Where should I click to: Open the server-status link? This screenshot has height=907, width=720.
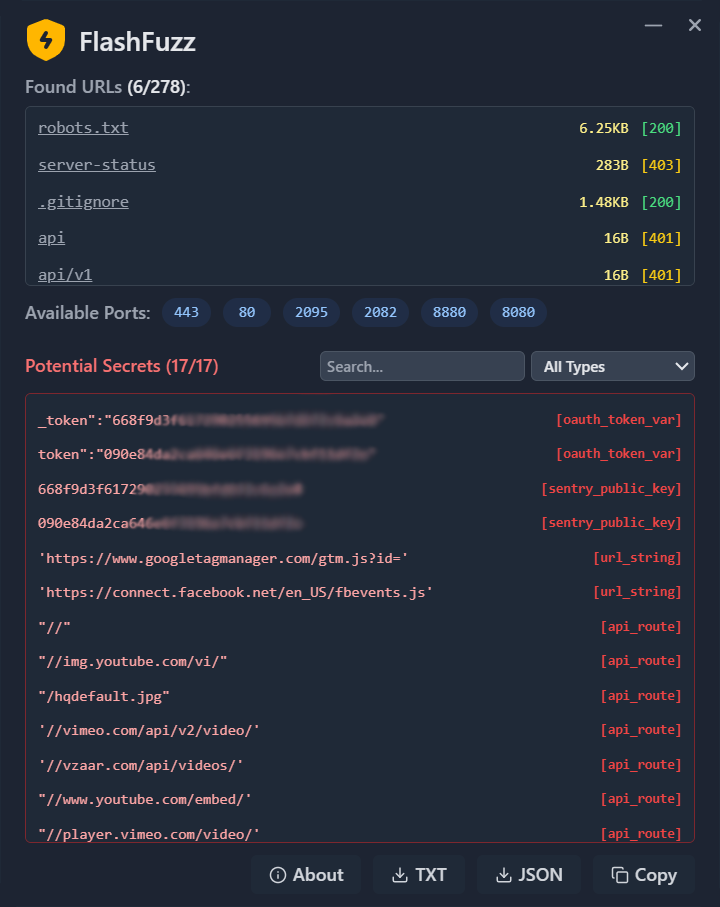(97, 165)
